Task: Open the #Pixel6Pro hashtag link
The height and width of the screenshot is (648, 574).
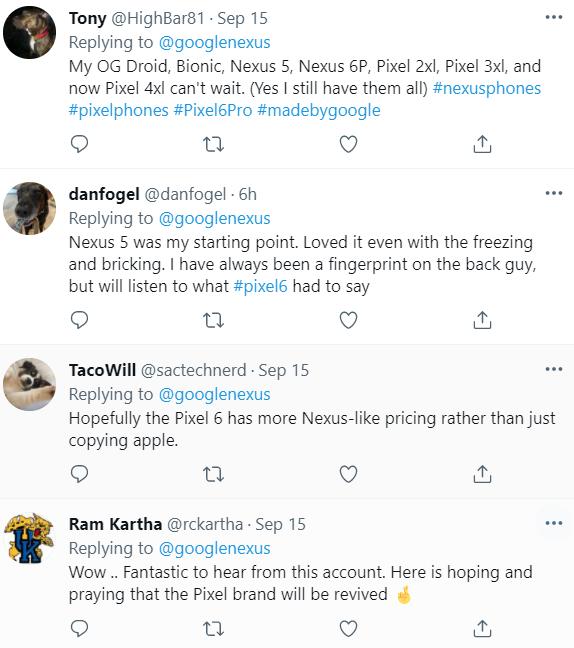Action: [213, 110]
